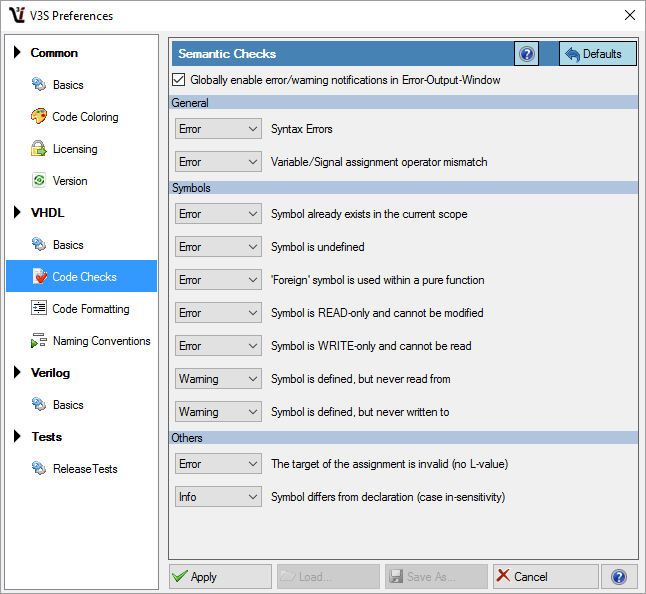The width and height of the screenshot is (646, 594).
Task: Click the bottom-right help button
Action: coord(619,576)
